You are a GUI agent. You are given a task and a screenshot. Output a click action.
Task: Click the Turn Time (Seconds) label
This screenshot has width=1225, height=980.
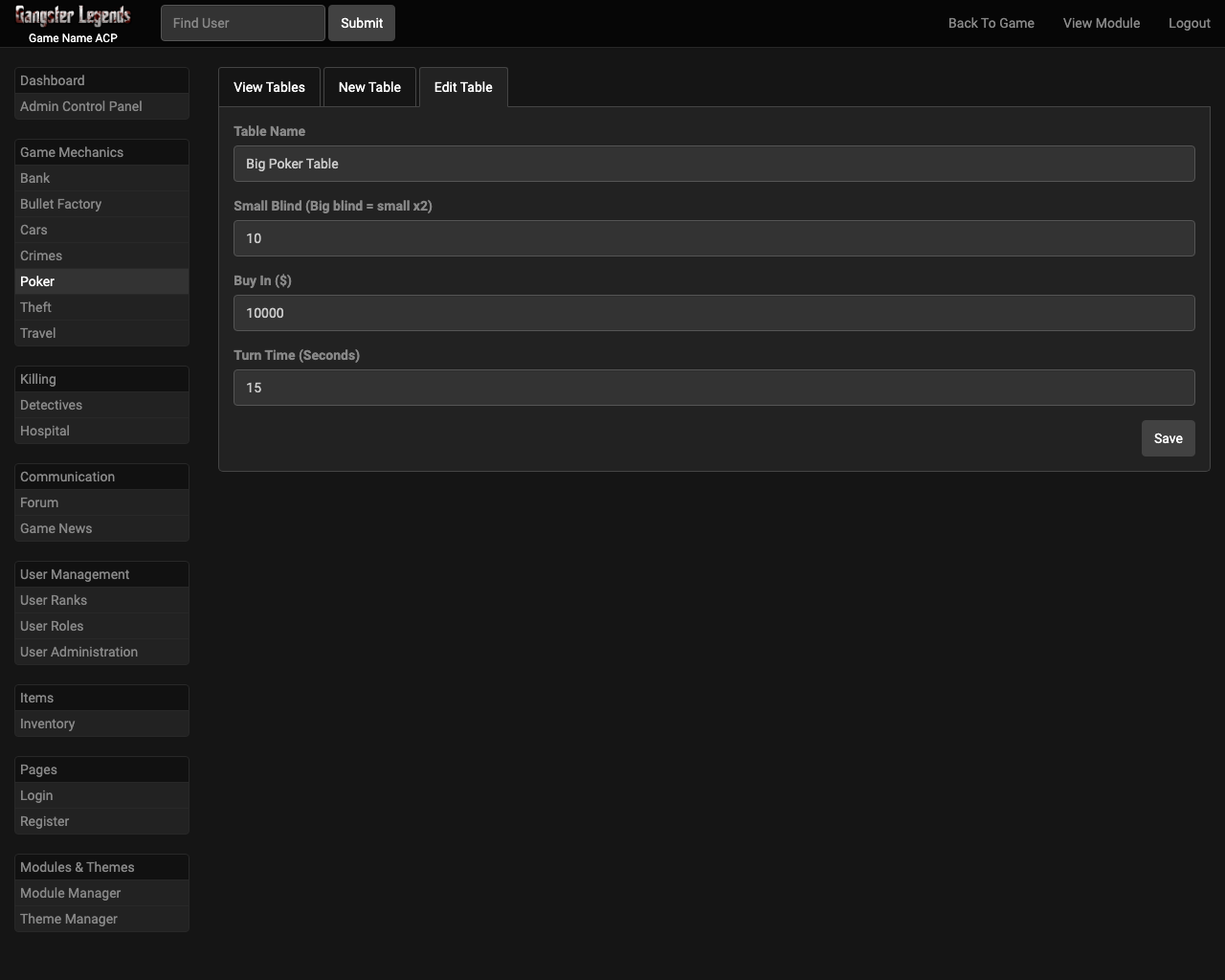(297, 355)
